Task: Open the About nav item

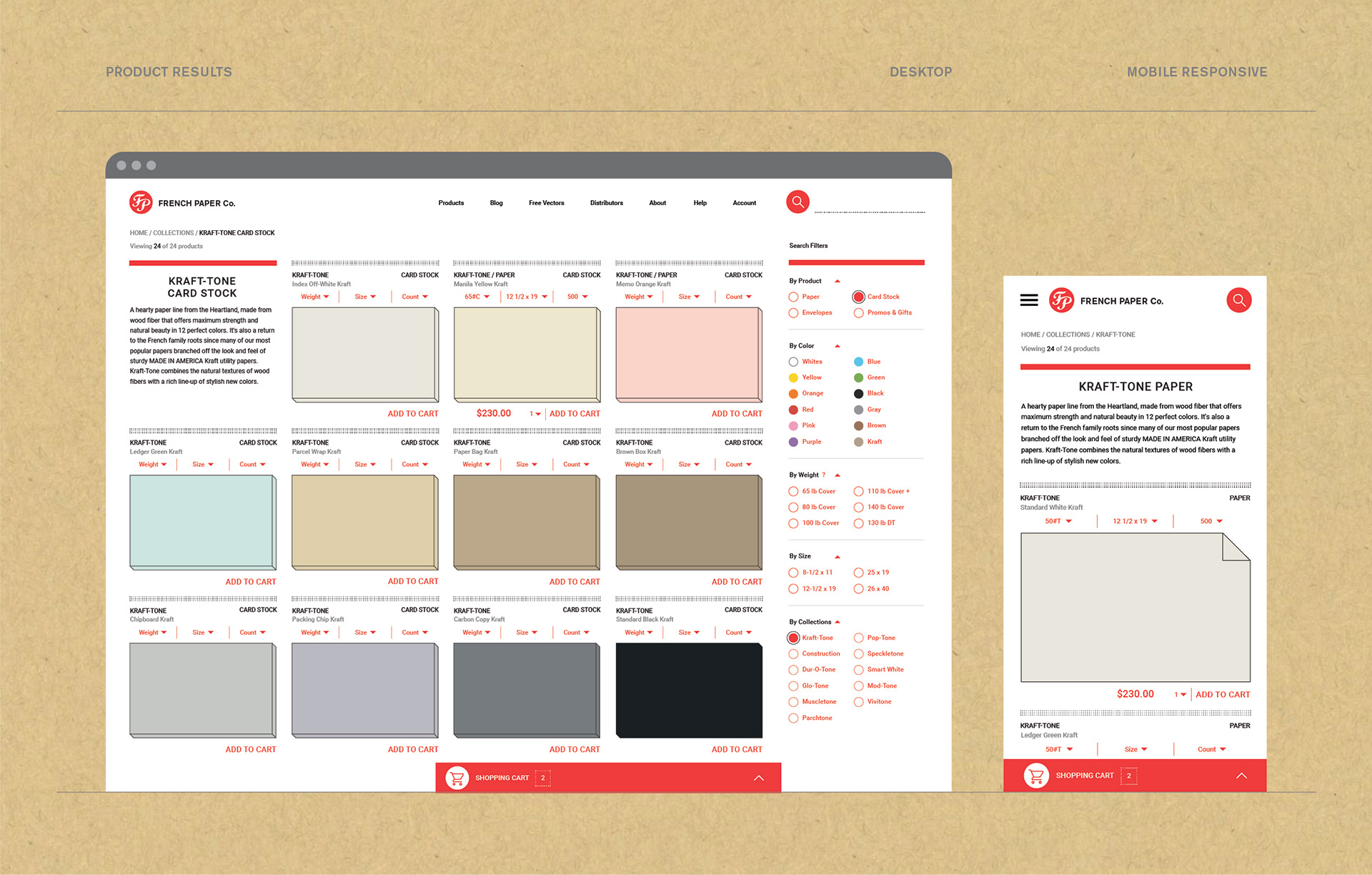Action: pyautogui.click(x=657, y=203)
